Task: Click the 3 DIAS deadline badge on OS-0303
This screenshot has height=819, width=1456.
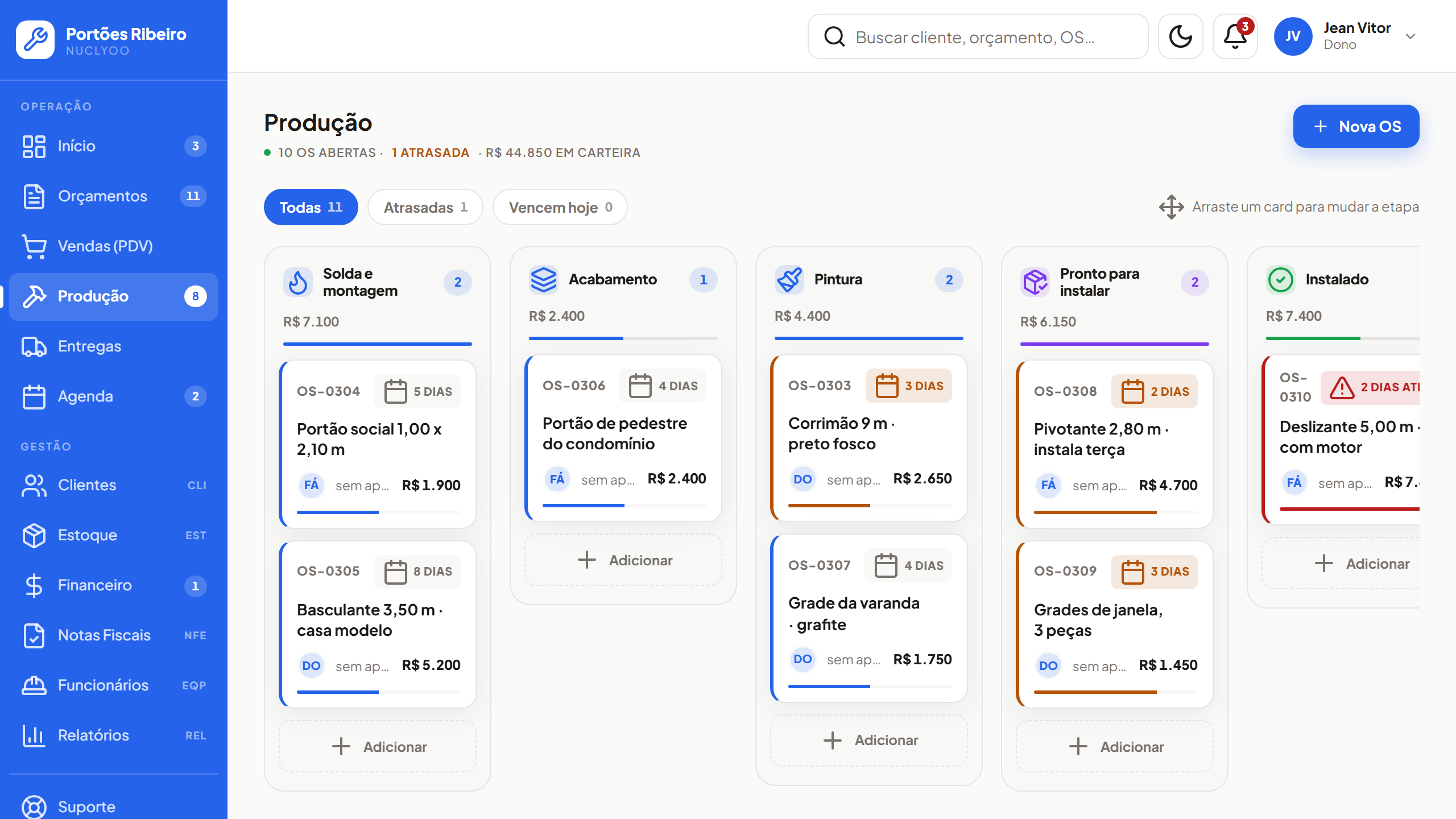Action: [909, 386]
